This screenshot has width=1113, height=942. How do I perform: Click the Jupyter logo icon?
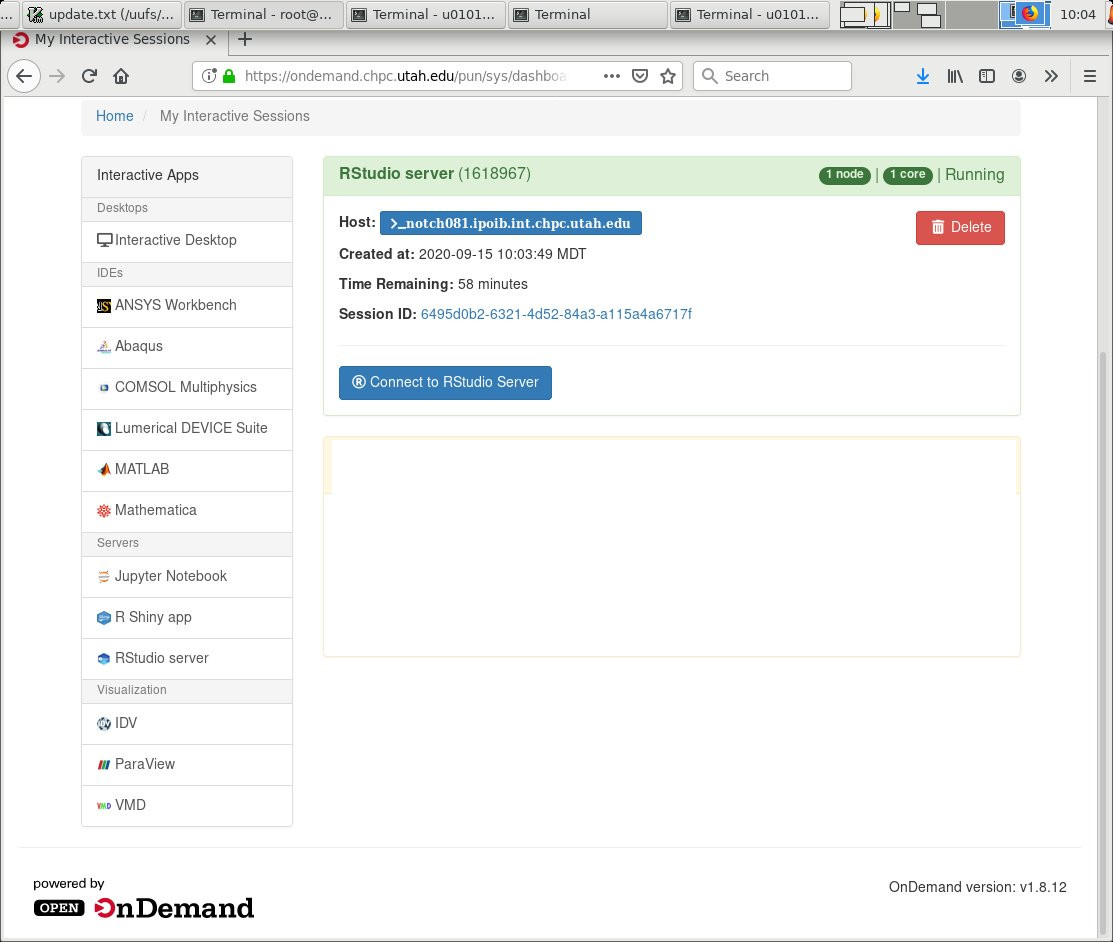pos(104,576)
